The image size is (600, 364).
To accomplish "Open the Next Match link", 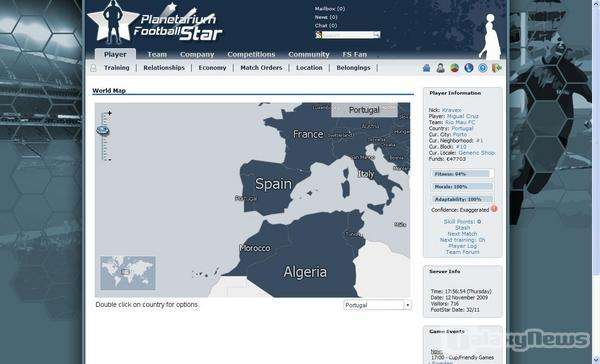I will [x=462, y=234].
